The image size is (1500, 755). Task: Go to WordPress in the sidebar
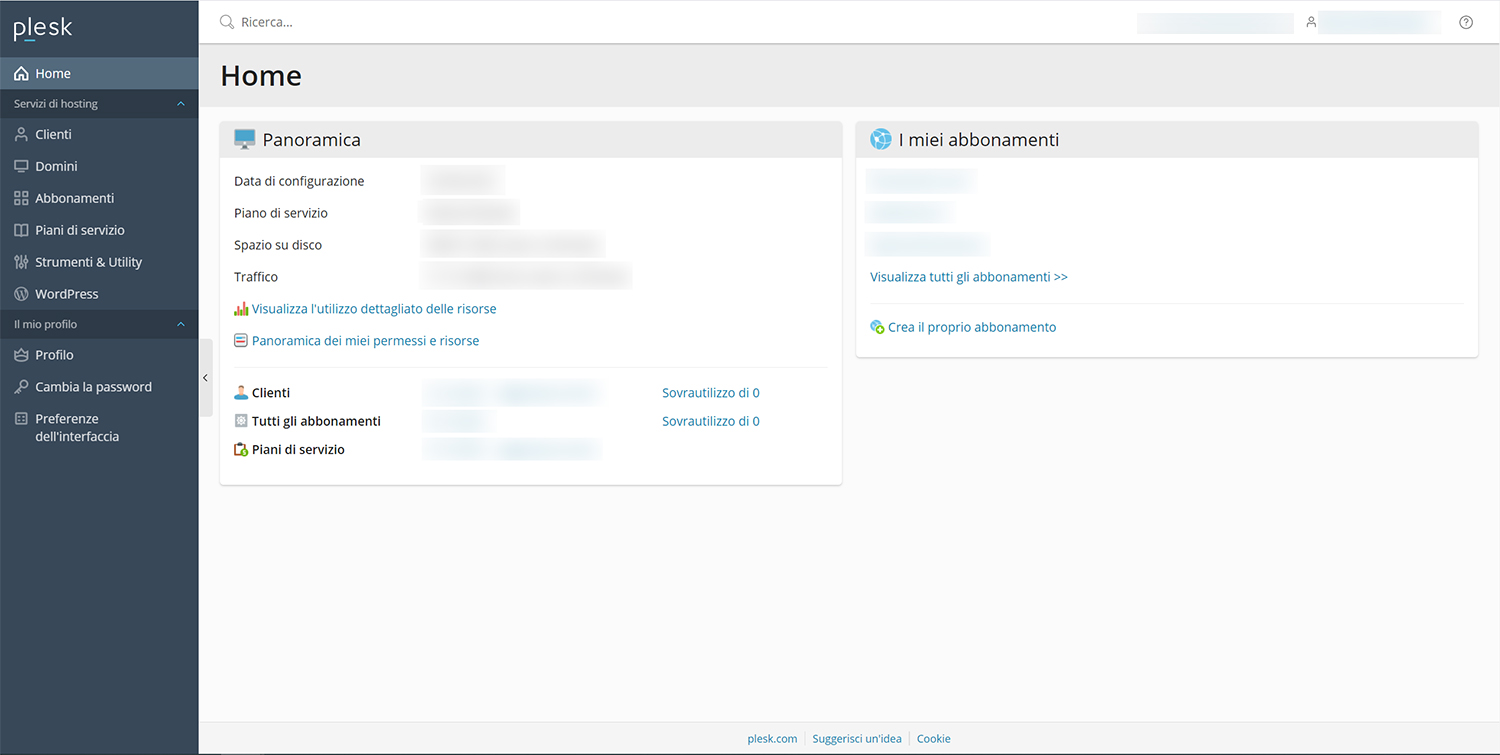66,294
